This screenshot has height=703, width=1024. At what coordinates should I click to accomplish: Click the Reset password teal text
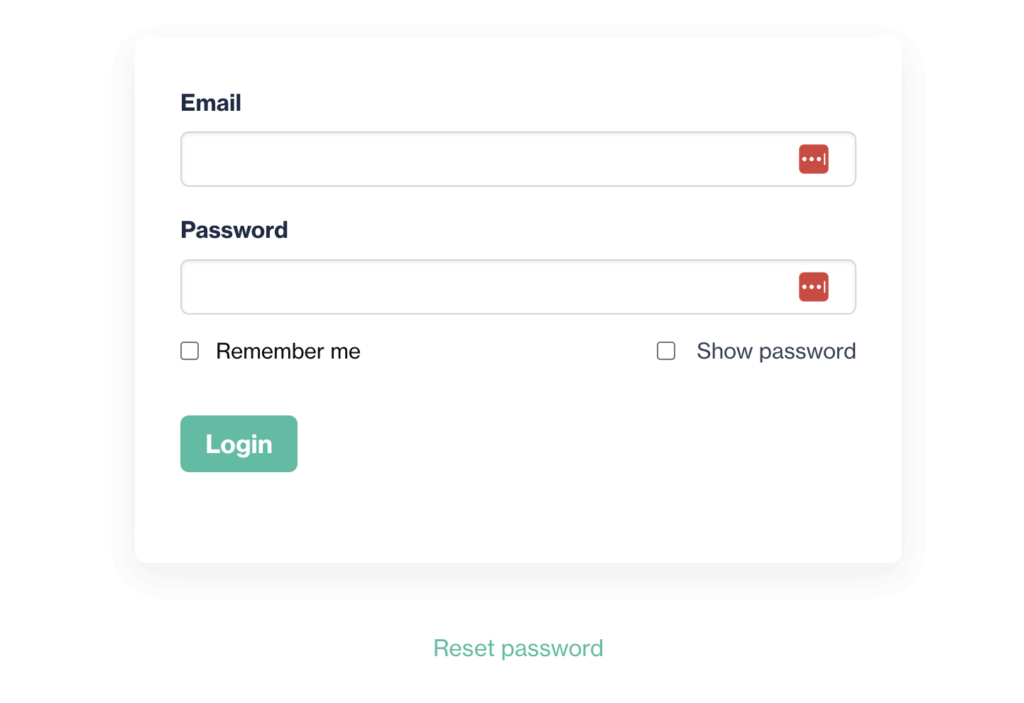coord(517,648)
